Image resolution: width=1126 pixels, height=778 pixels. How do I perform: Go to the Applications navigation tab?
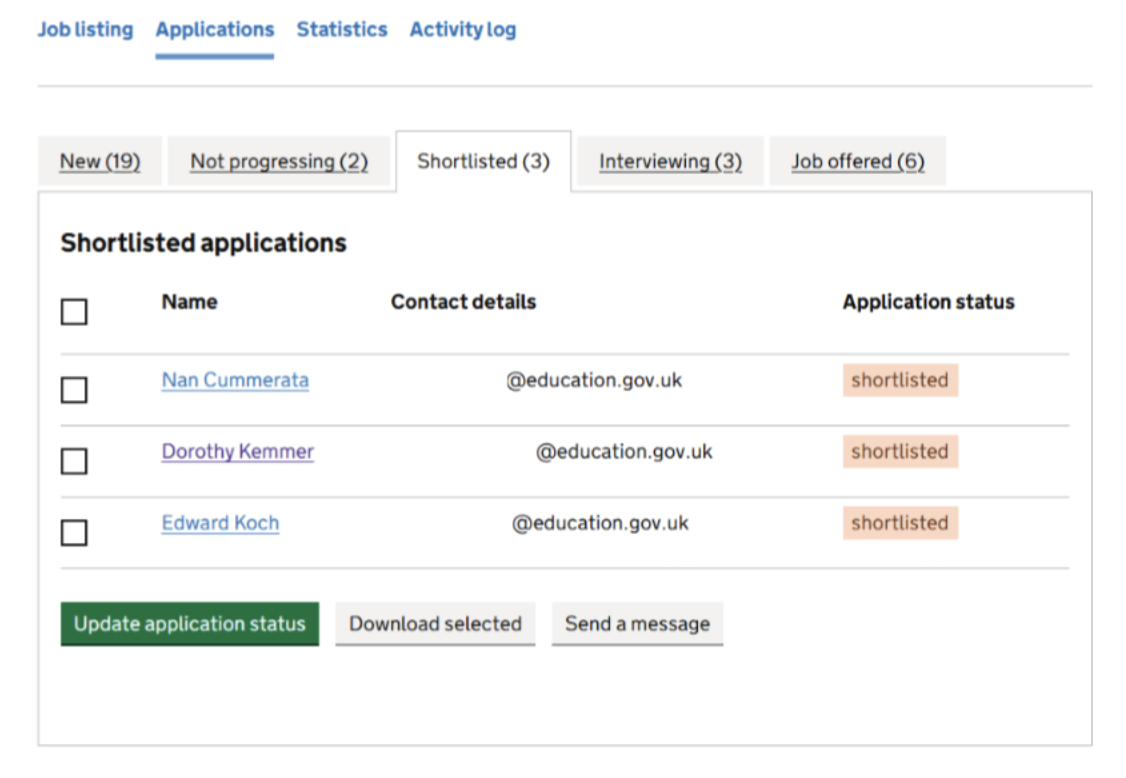click(214, 30)
